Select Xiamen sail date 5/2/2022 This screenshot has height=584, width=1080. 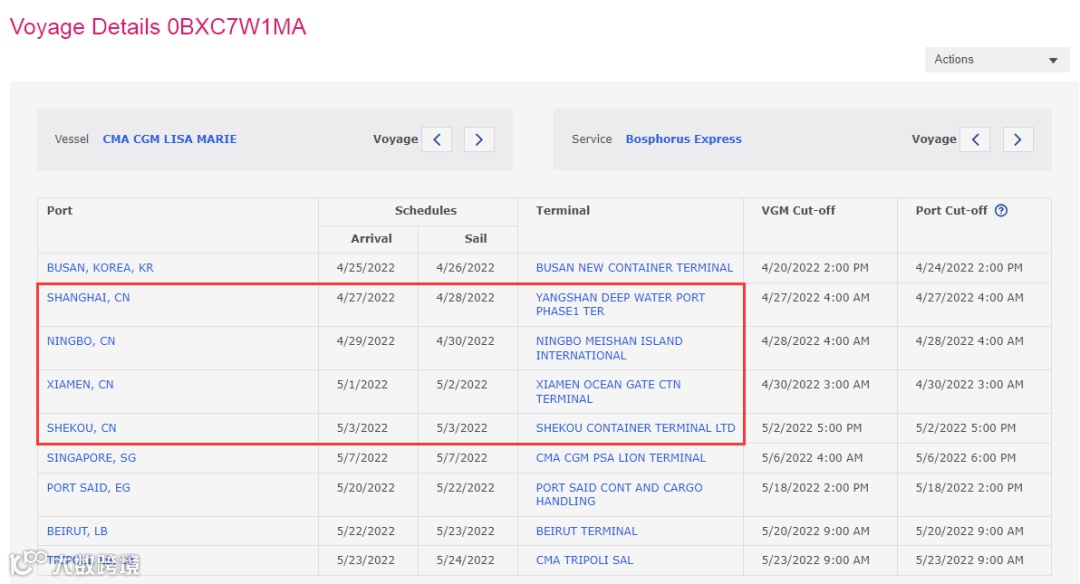[461, 384]
